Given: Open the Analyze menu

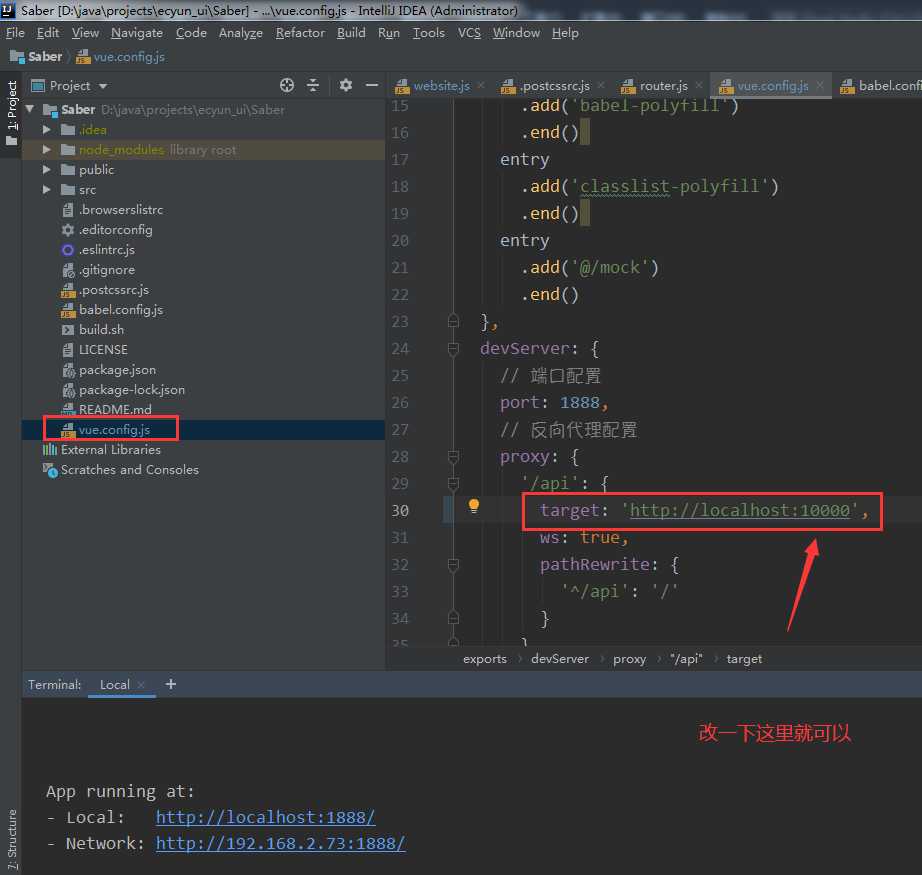Looking at the screenshot, I should (x=241, y=33).
